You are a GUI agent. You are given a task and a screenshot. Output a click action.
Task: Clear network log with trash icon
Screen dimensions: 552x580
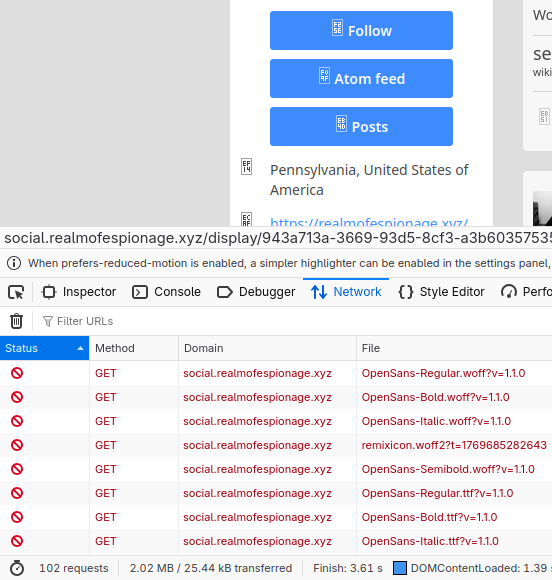coord(16,321)
